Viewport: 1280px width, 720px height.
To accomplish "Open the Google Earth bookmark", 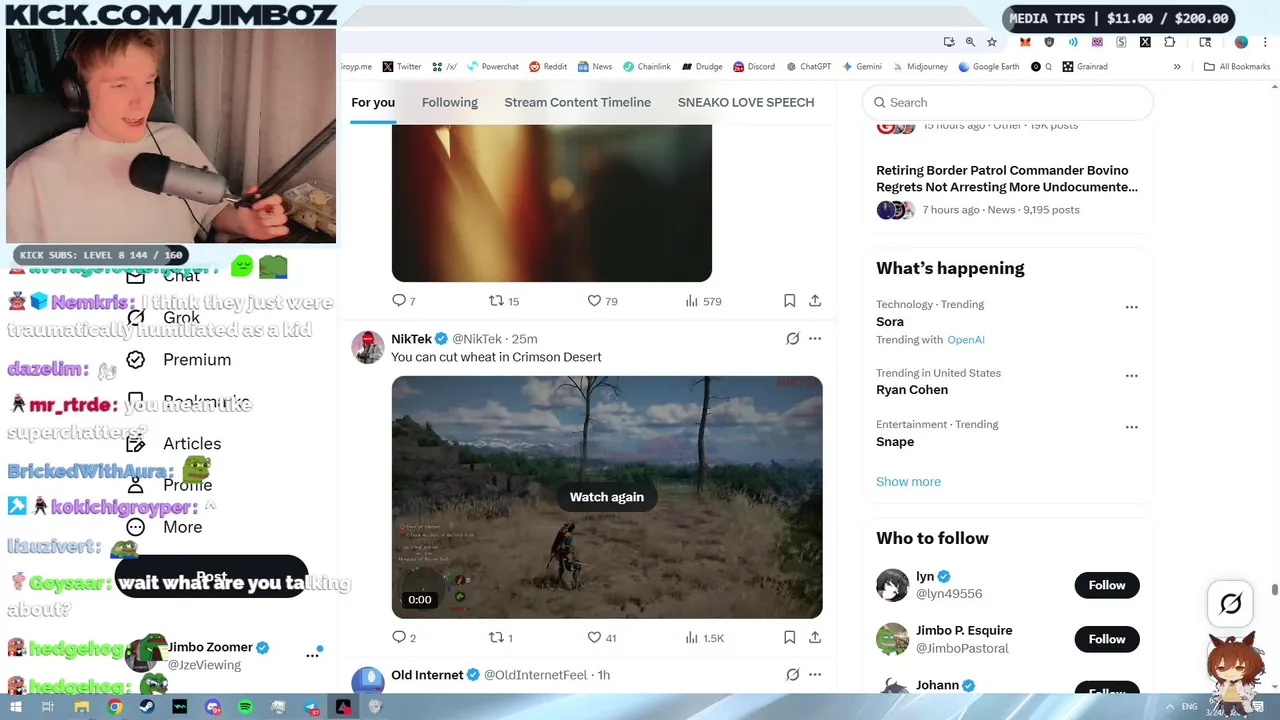I will click(x=989, y=67).
